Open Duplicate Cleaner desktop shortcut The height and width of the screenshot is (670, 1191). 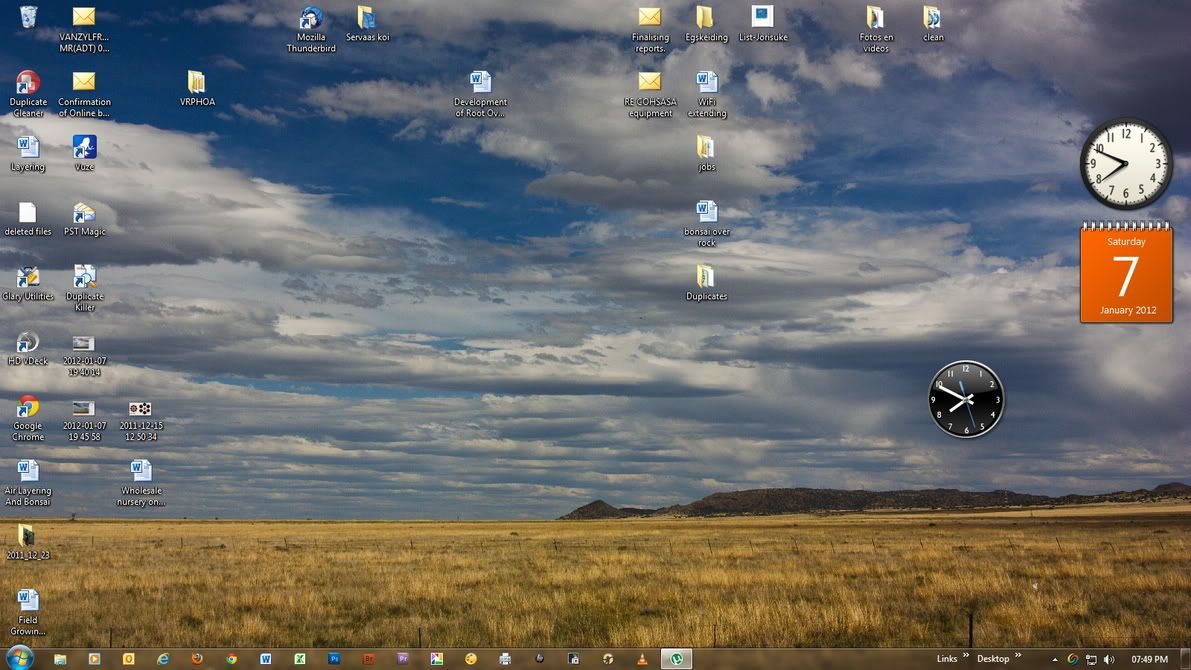point(28,84)
